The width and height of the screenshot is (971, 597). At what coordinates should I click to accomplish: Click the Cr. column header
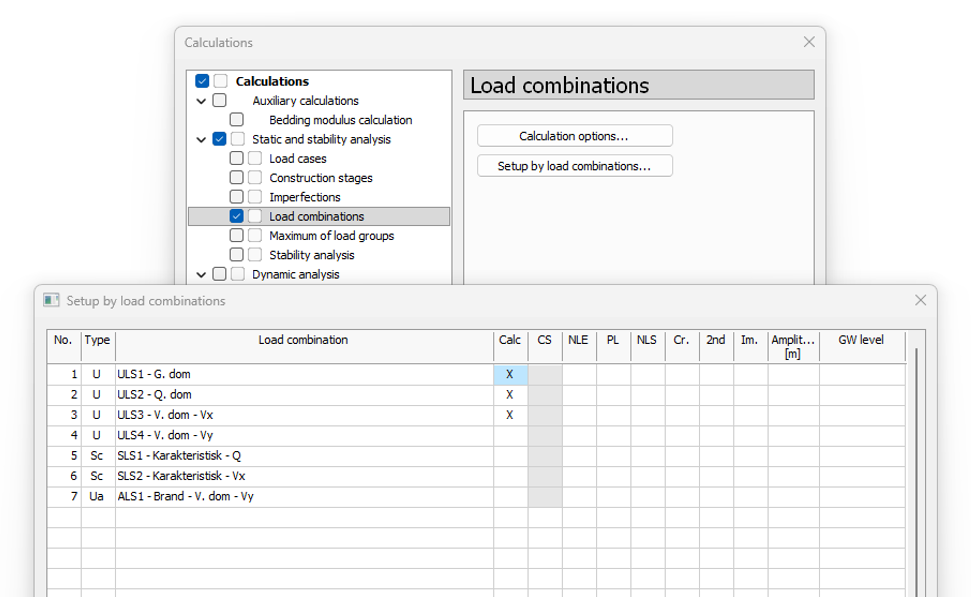pos(682,346)
